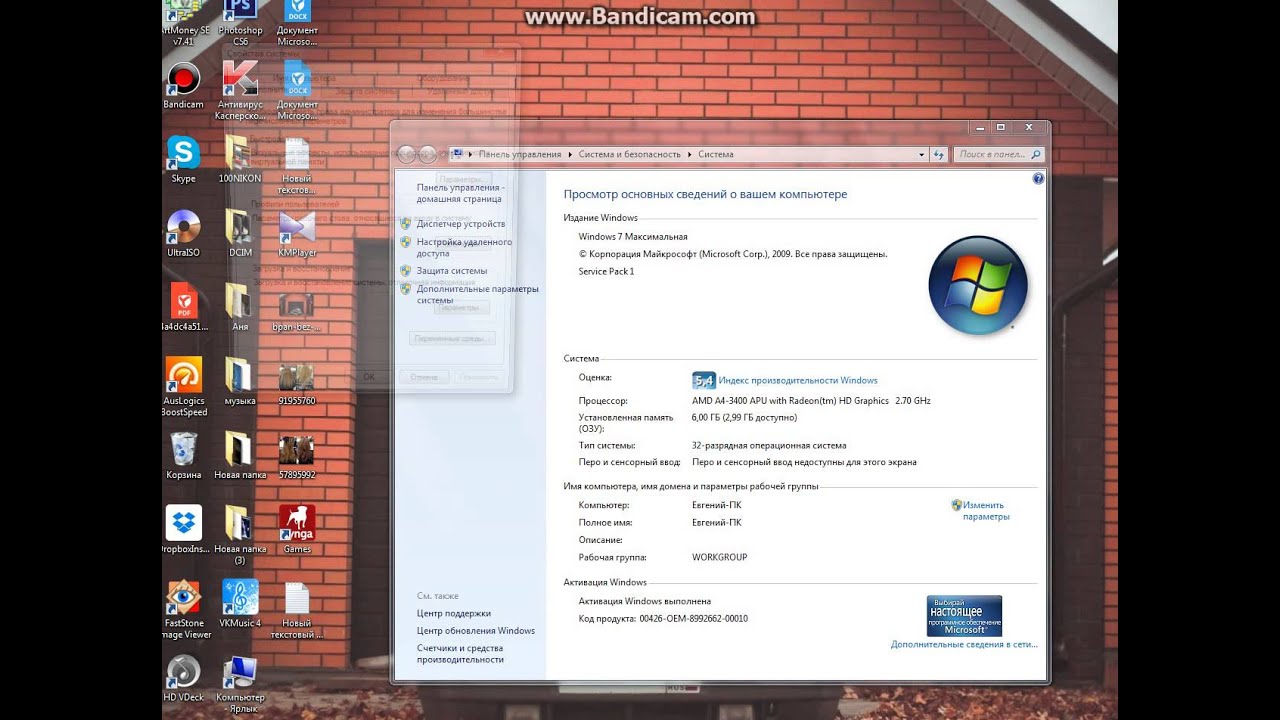Select Новый текстовый file beside VKMusic 4
This screenshot has width=1280, height=720.
tap(297, 609)
